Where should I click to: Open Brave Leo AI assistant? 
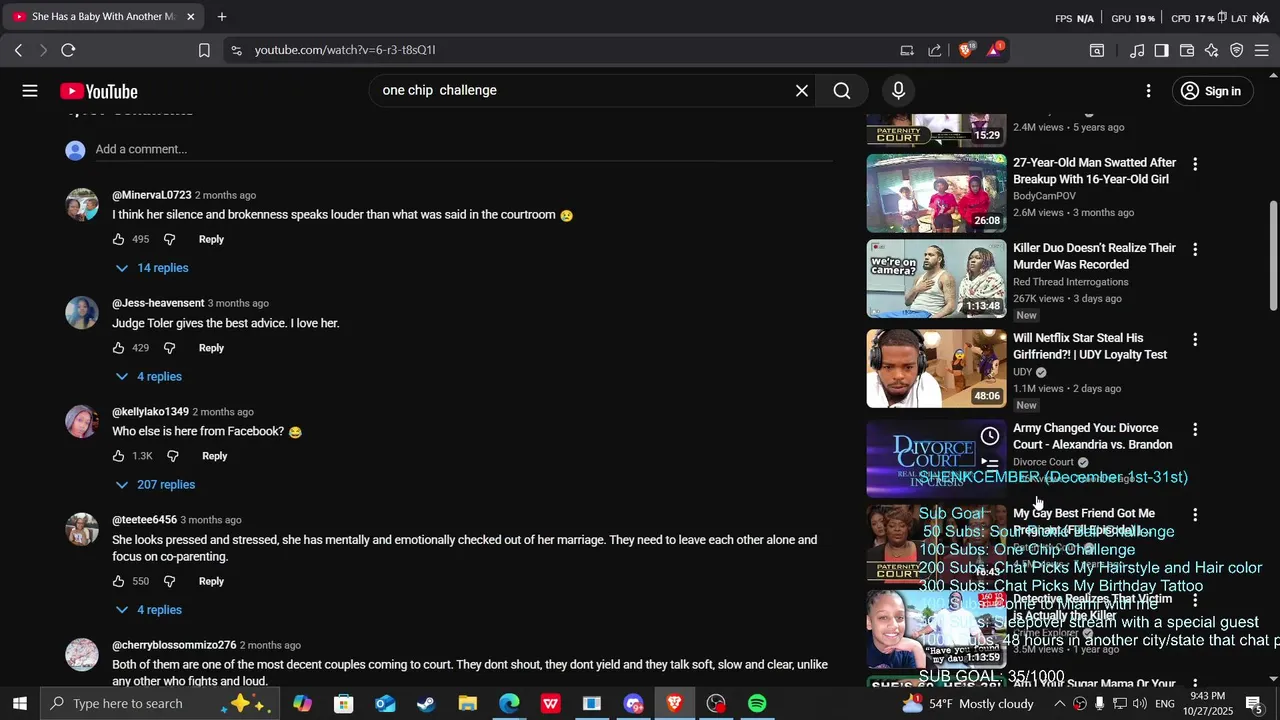tap(1212, 50)
